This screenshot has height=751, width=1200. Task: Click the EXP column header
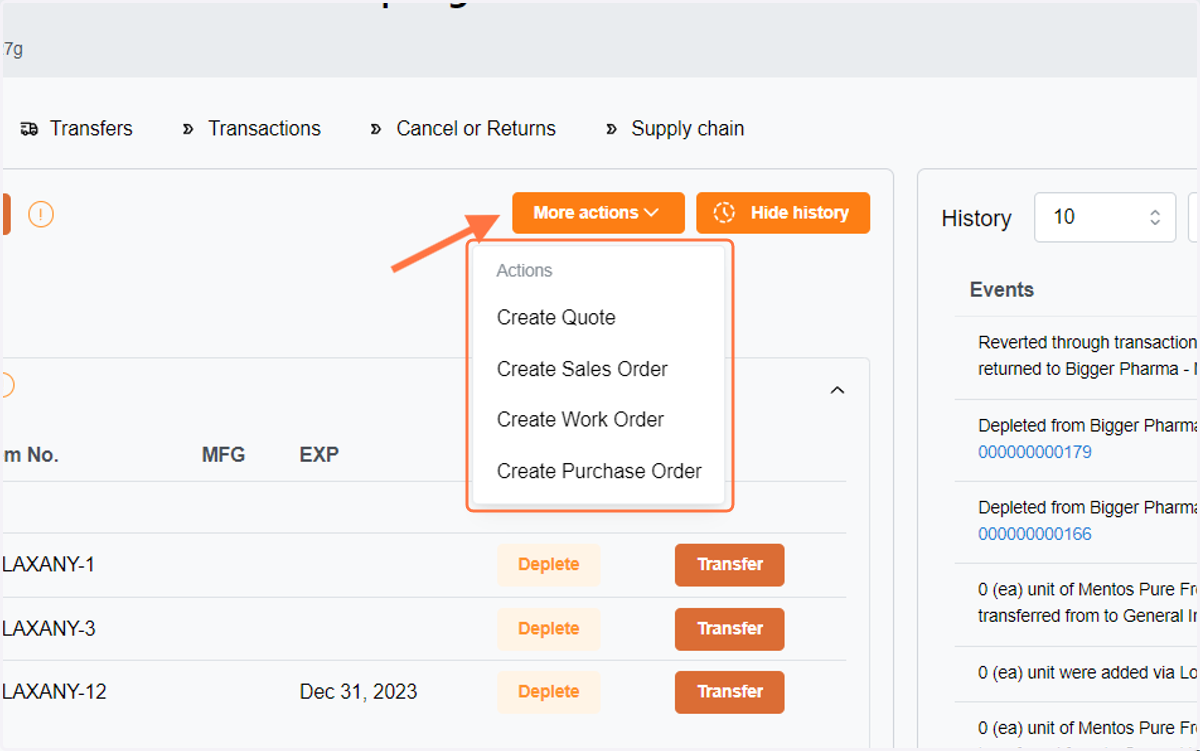(319, 455)
